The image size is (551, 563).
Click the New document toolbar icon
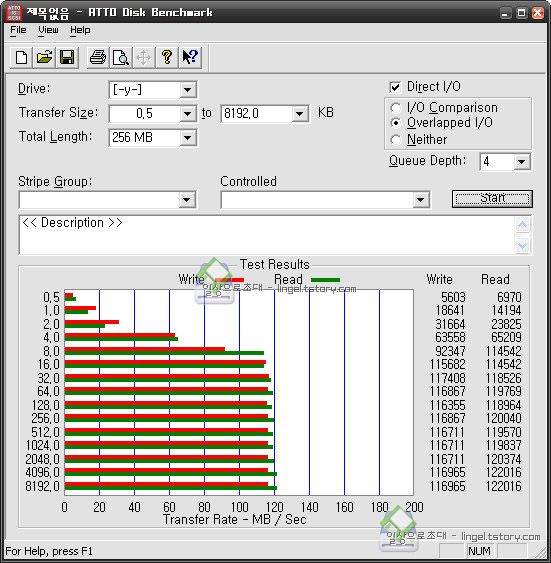click(21, 57)
